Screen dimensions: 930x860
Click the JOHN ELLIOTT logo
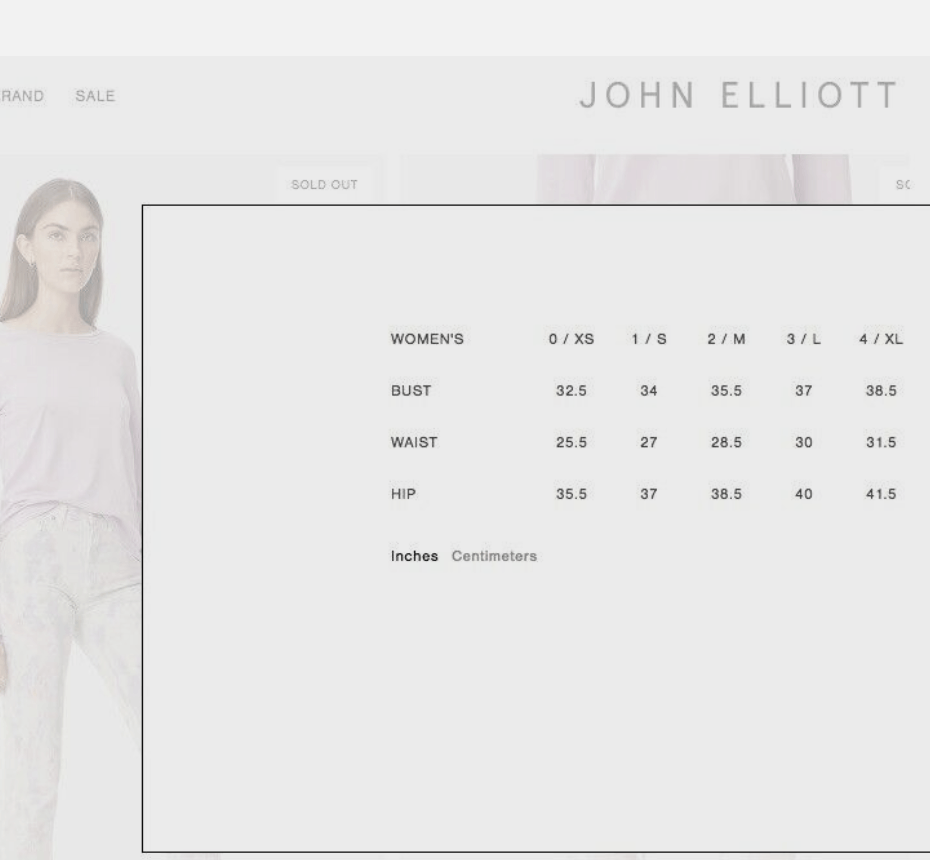point(739,95)
